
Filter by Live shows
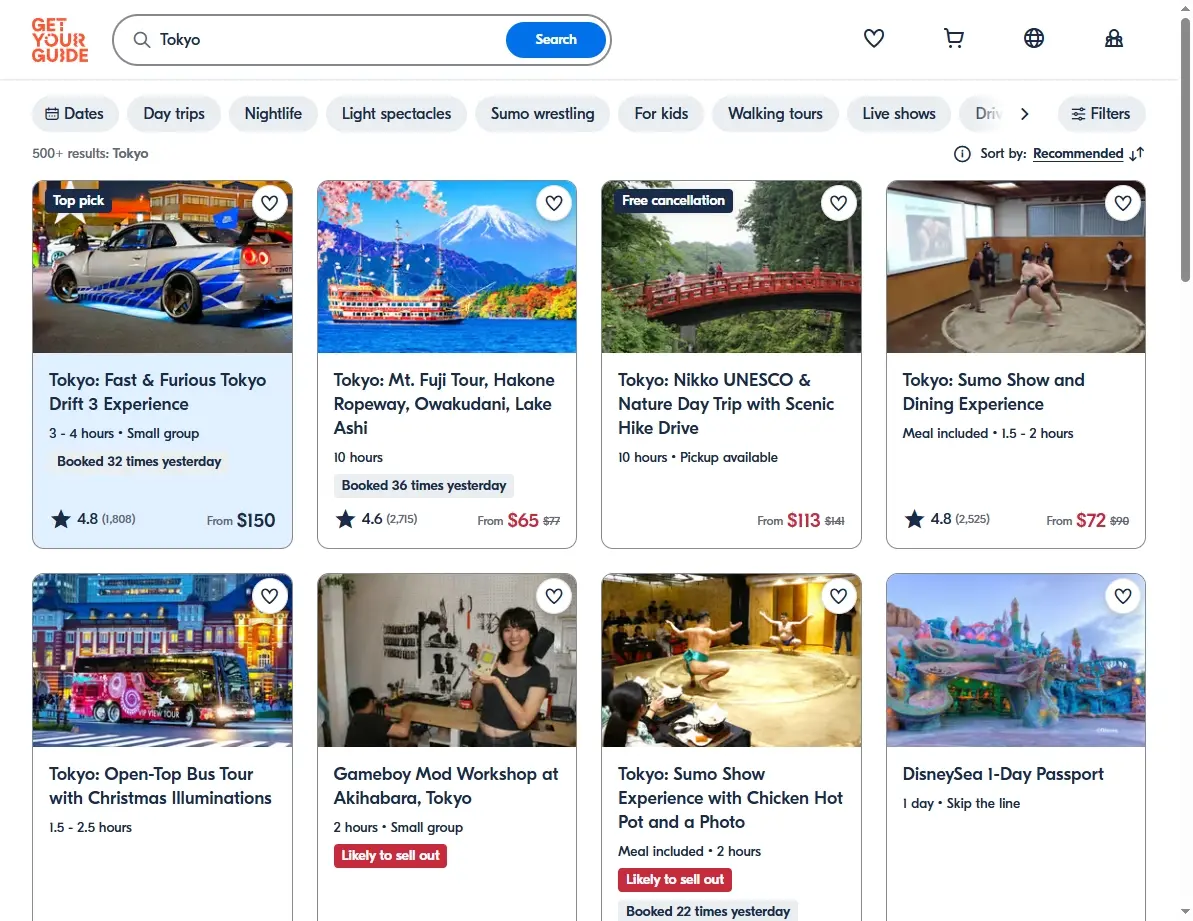pyautogui.click(x=899, y=113)
